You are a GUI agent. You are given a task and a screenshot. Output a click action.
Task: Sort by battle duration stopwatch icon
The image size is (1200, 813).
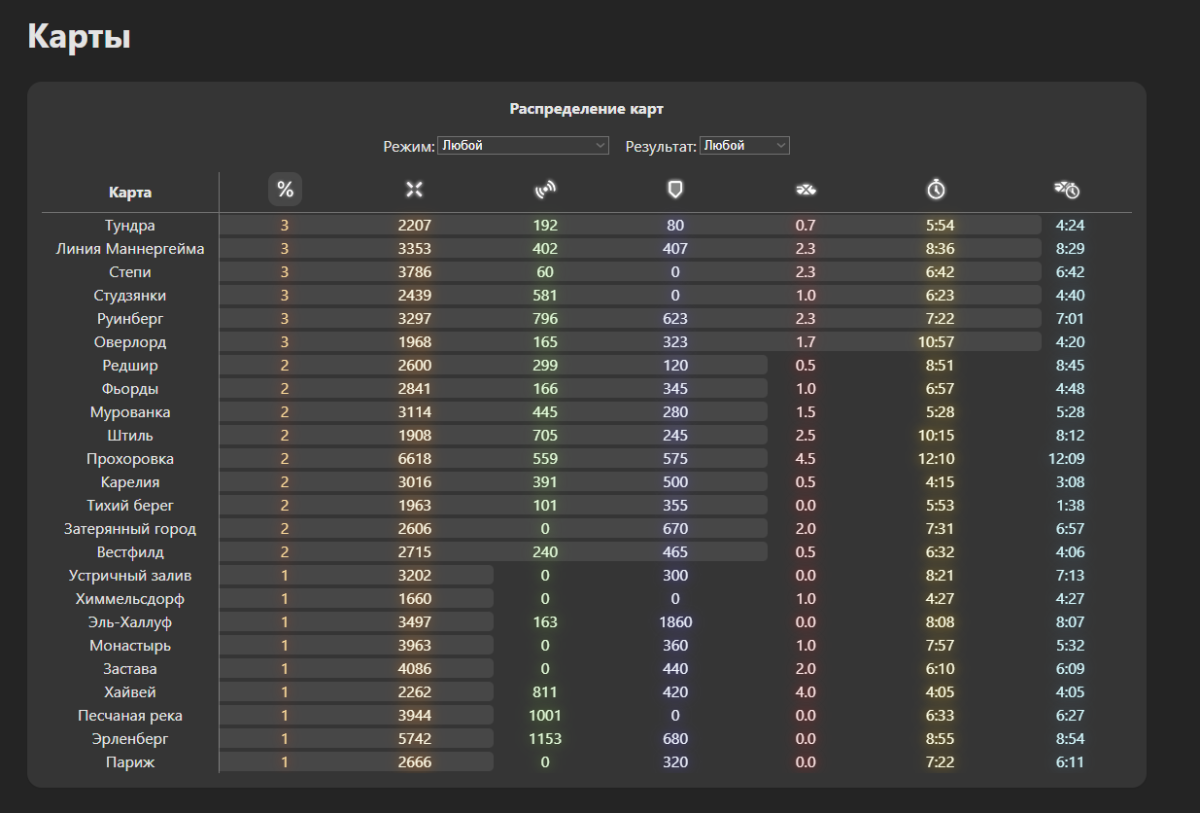(x=936, y=190)
